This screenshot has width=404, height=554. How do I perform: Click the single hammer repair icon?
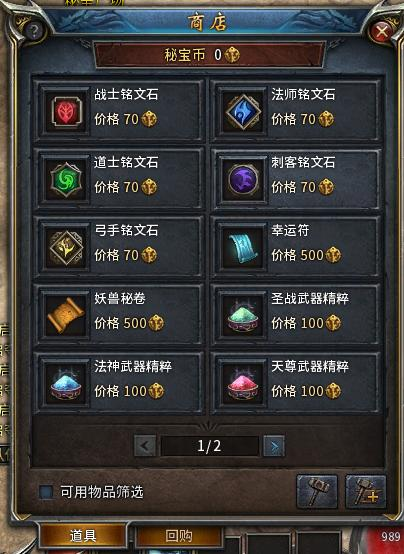[x=317, y=491]
